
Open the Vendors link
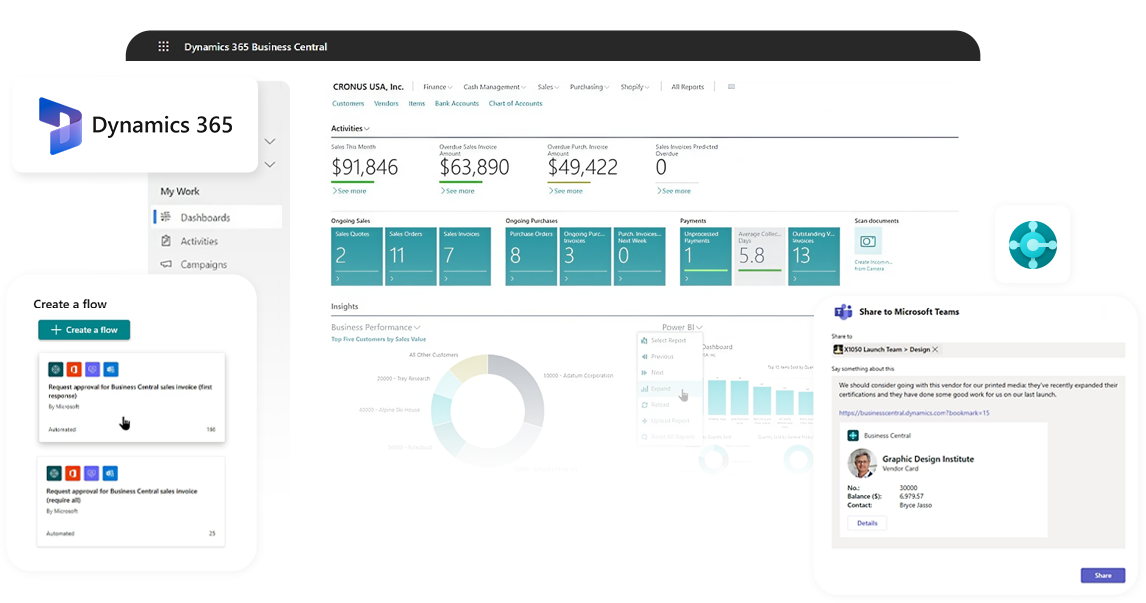coord(386,104)
